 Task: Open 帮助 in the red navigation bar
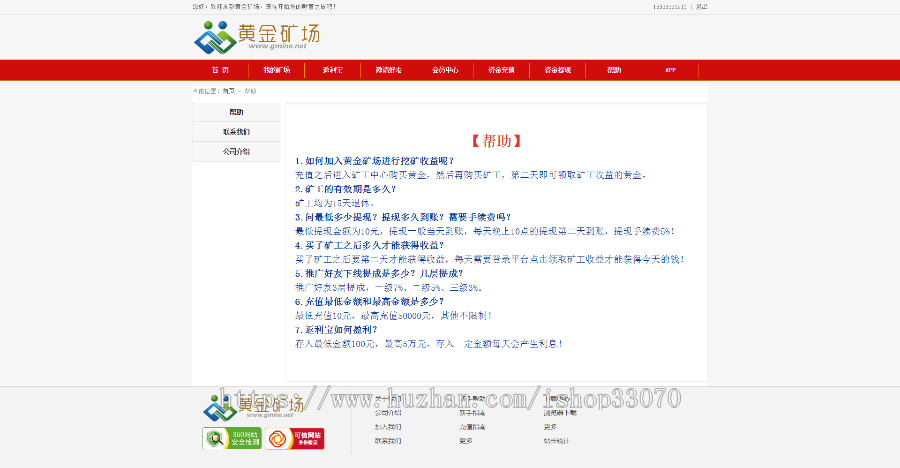click(614, 70)
